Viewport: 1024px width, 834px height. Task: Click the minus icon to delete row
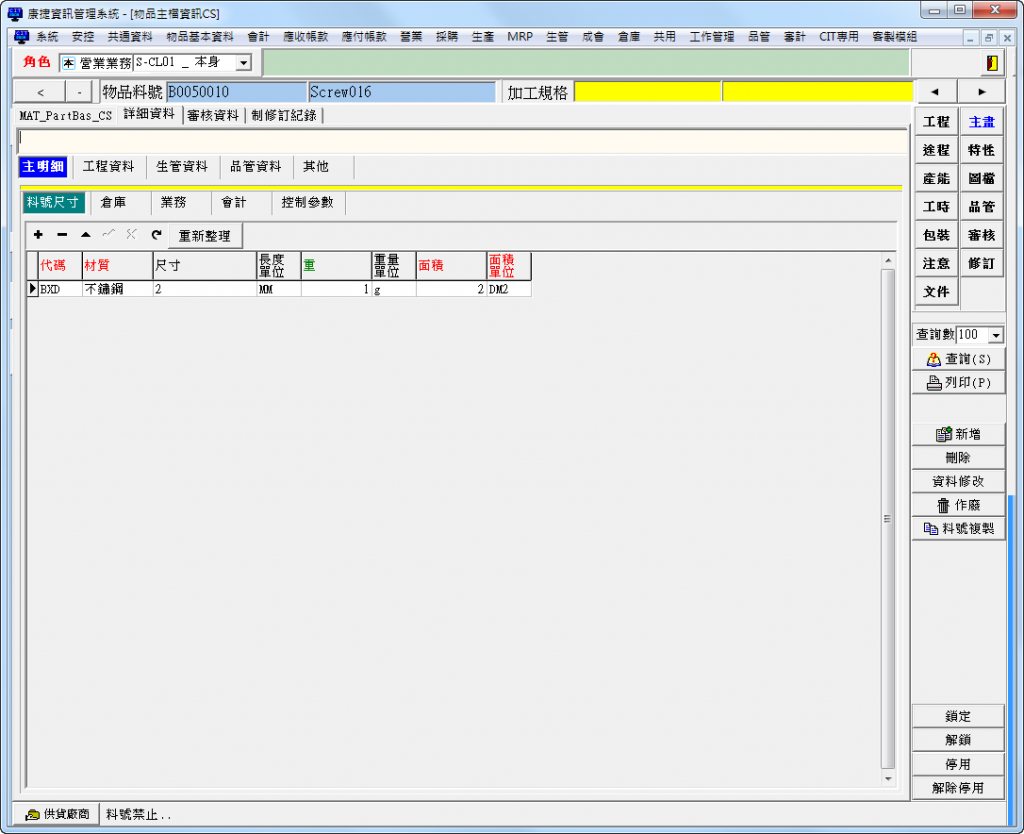click(62, 235)
